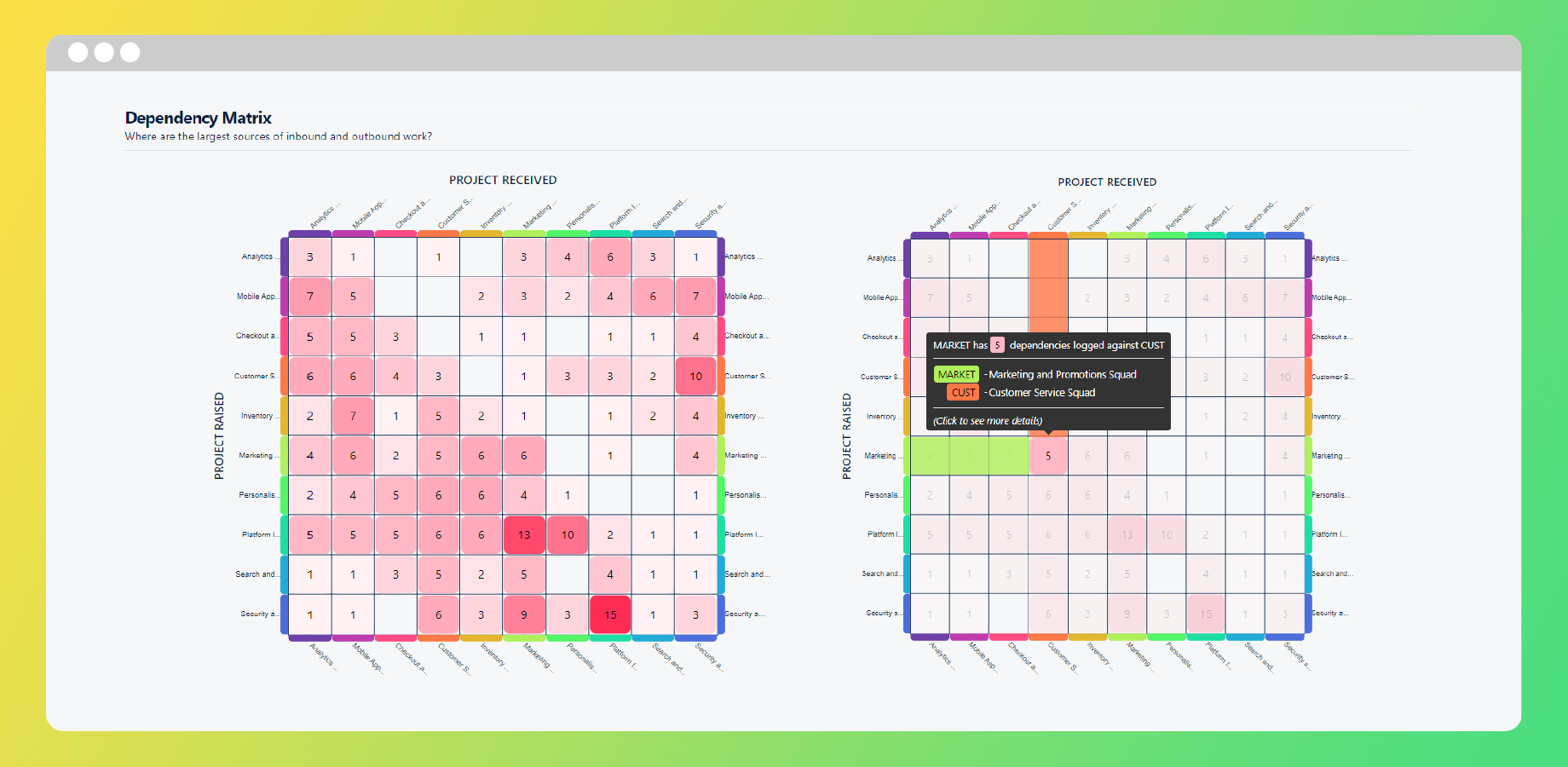This screenshot has height=767, width=1568.
Task: Click PROJECT RECEIVED title above right matrix
Action: [x=1107, y=182]
